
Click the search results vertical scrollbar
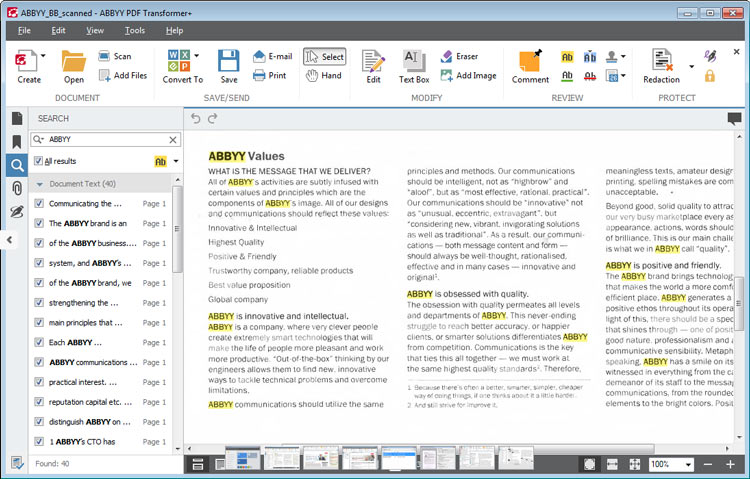click(177, 229)
